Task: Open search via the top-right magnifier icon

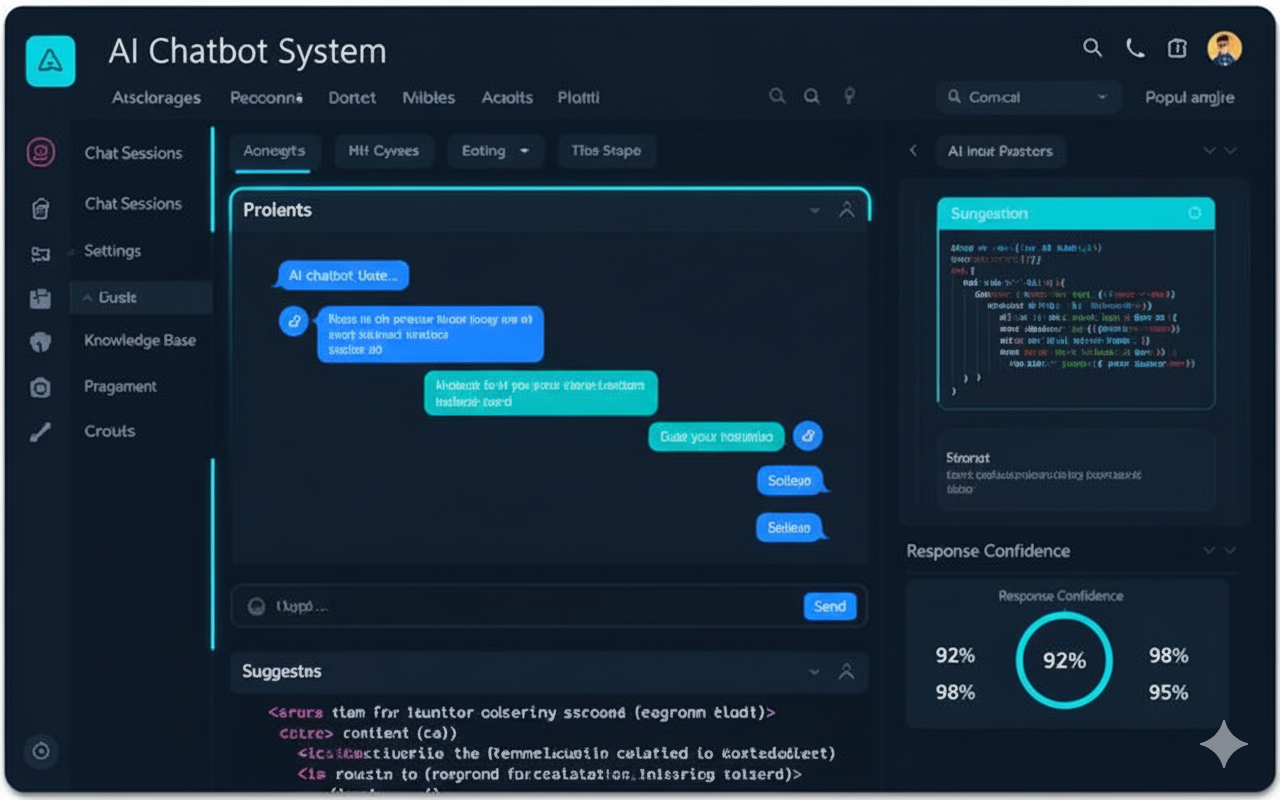Action: (x=1093, y=48)
